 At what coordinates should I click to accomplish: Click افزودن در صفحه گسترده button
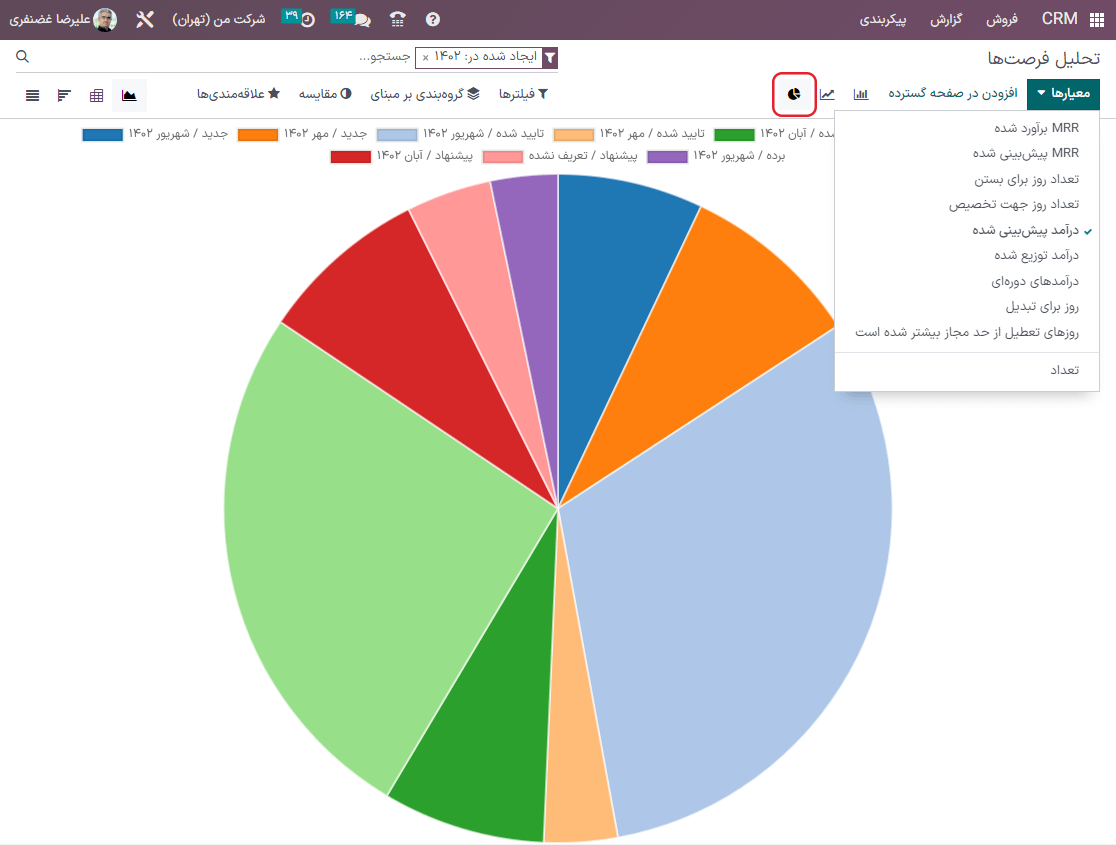[953, 93]
